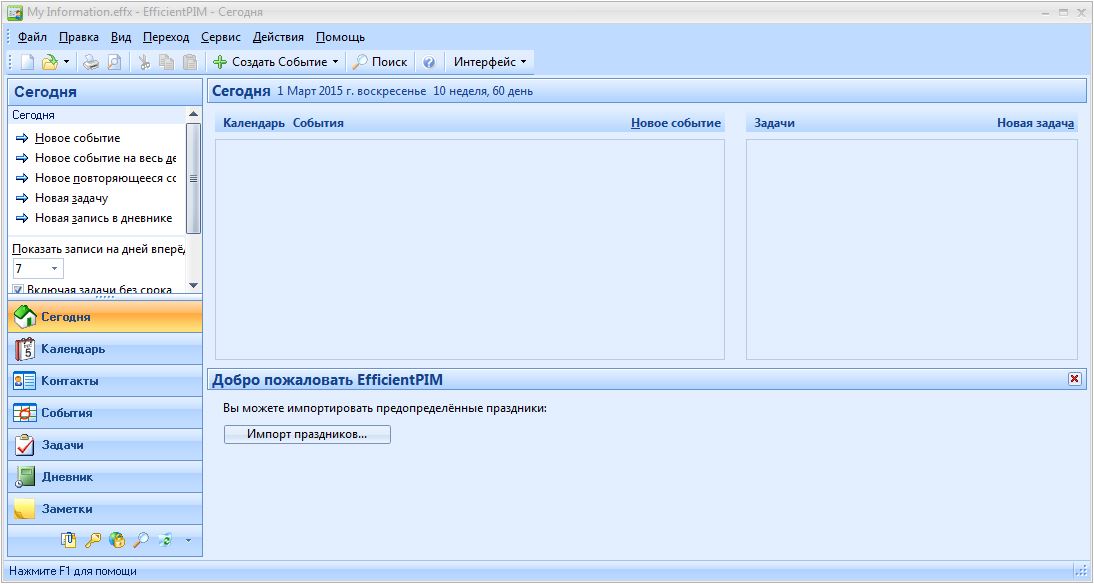Open the Вид menu
Image resolution: width=1094 pixels, height=584 pixels.
coord(121,37)
